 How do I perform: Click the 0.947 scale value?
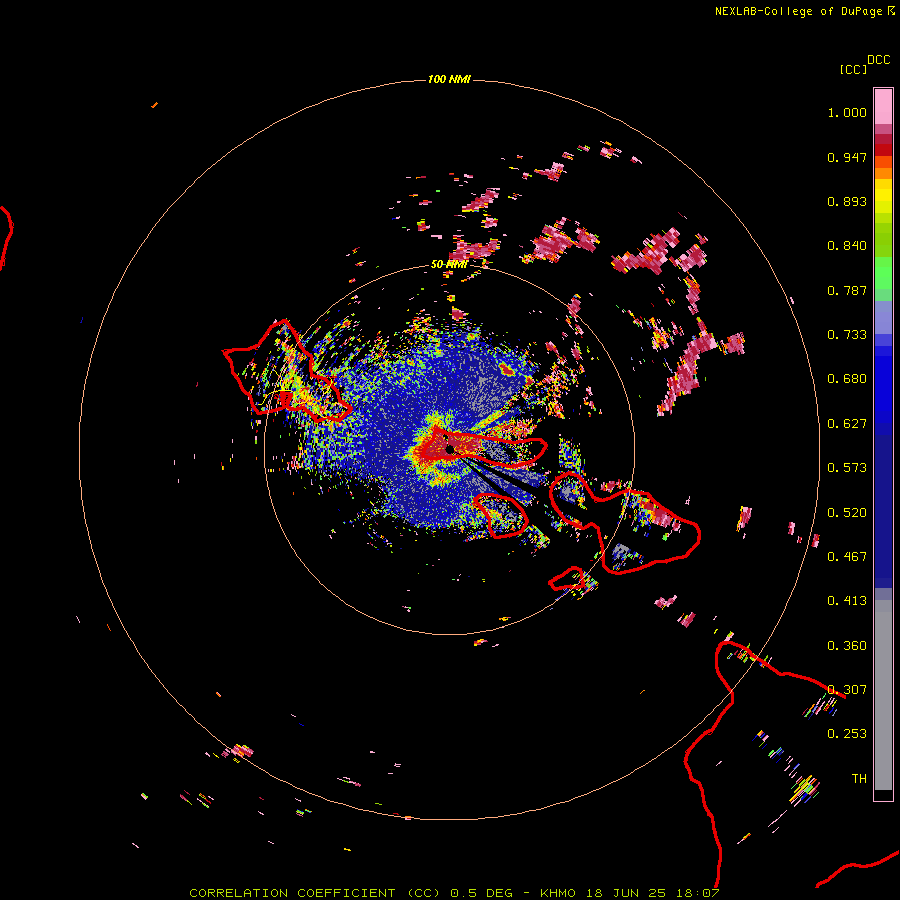coord(847,158)
